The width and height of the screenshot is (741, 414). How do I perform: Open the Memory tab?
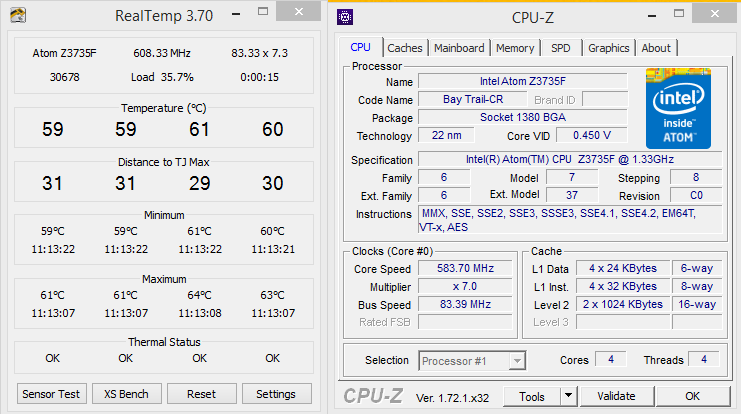(x=515, y=48)
